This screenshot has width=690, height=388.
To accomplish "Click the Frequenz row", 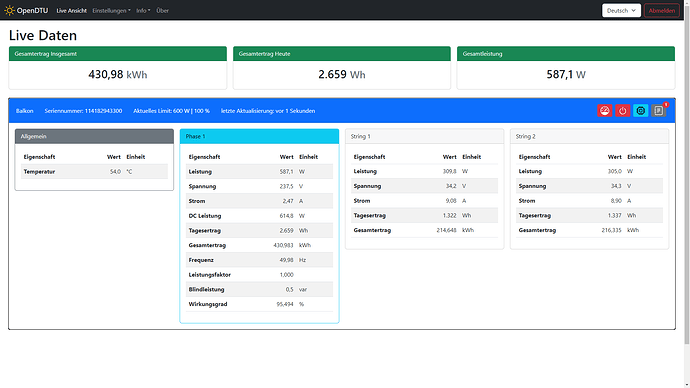I will [x=259, y=260].
